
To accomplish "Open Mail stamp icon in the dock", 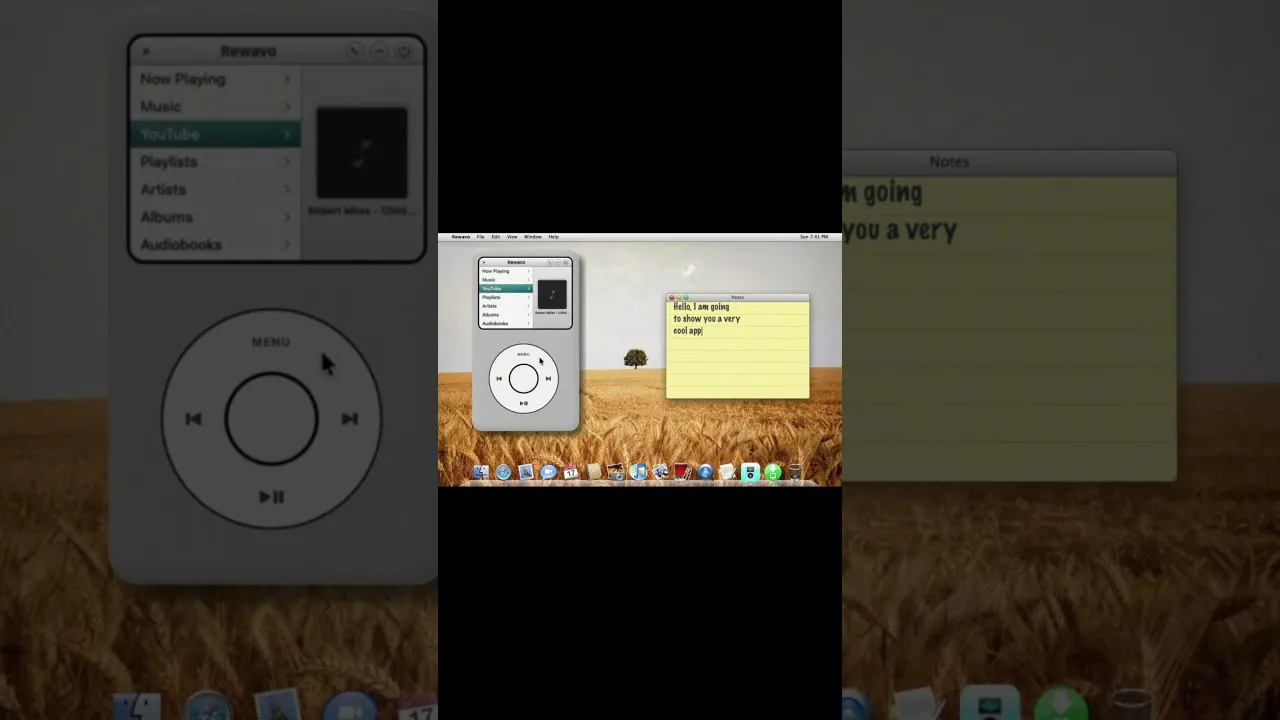I will click(526, 472).
